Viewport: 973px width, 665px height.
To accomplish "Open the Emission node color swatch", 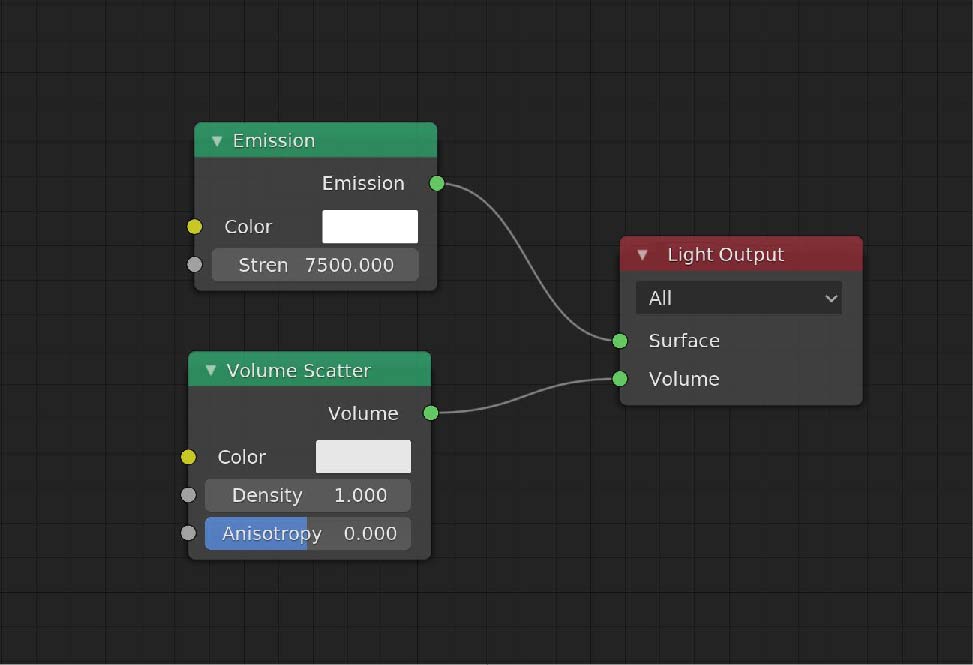I will click(x=370, y=226).
